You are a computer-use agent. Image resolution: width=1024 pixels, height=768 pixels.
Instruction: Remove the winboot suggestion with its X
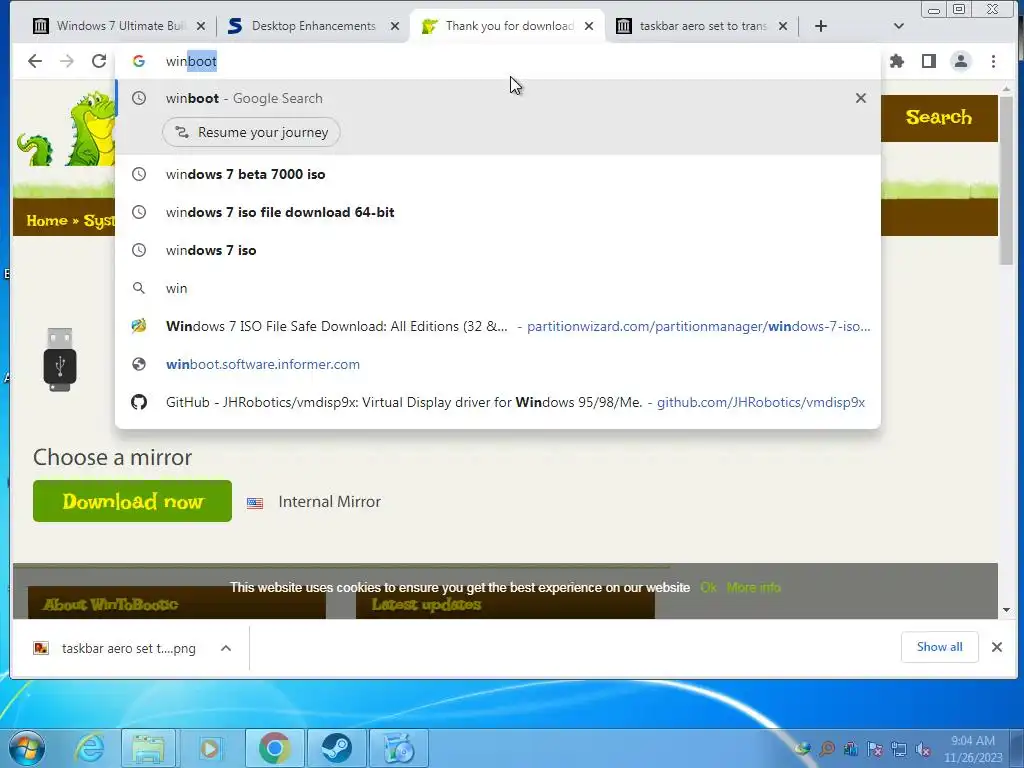(861, 98)
